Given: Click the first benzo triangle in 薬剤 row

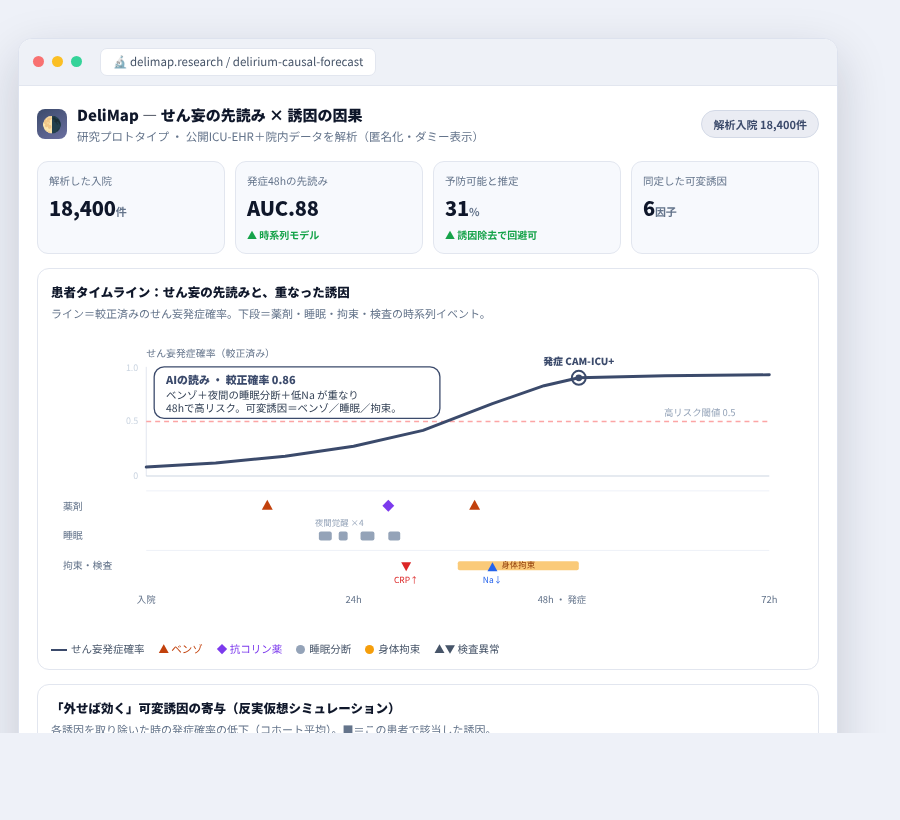Looking at the screenshot, I should click(x=267, y=505).
